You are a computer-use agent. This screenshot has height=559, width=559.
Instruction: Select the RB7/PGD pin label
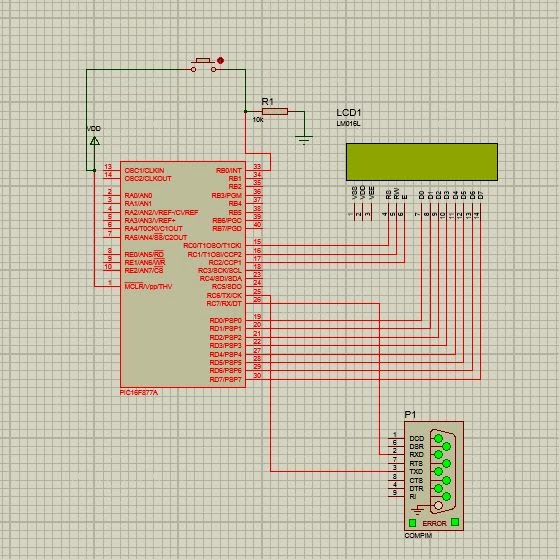[x=227, y=229]
